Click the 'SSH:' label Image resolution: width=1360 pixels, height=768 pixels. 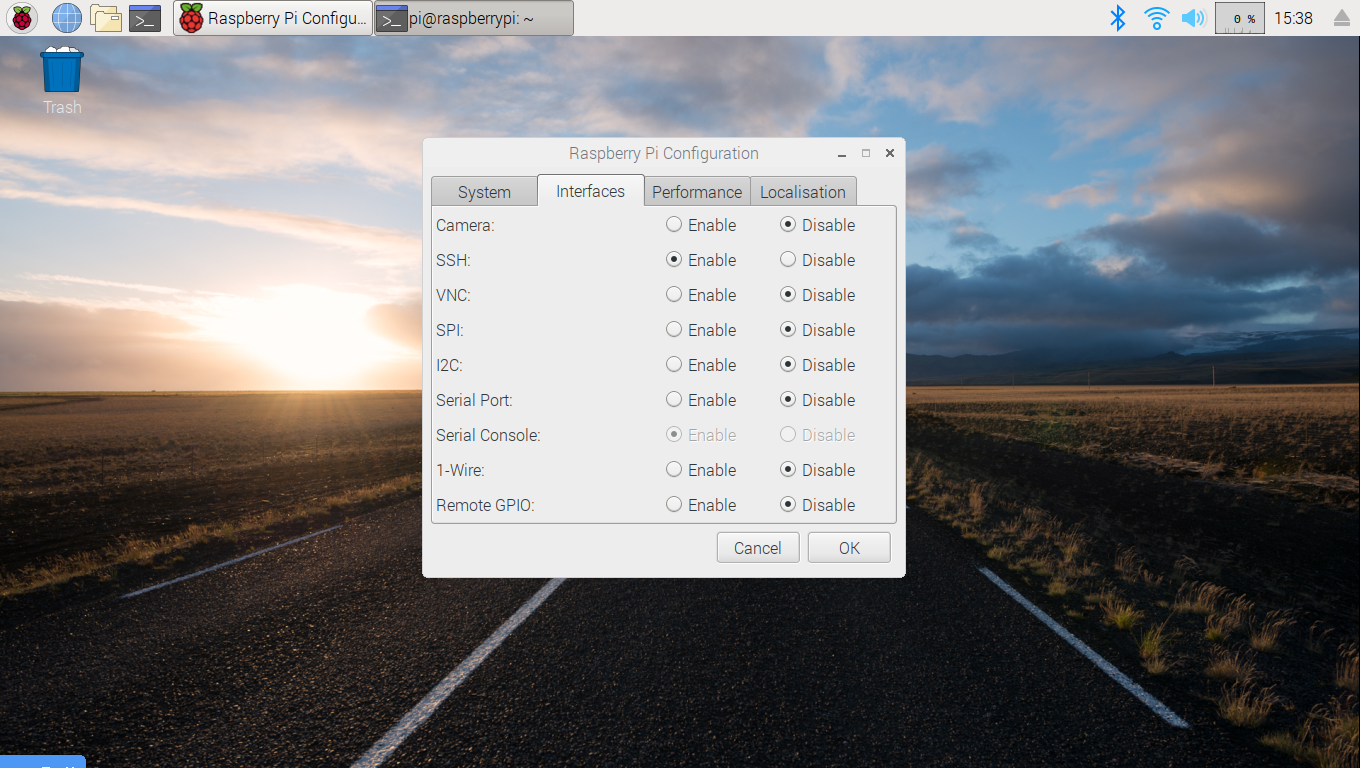click(453, 260)
